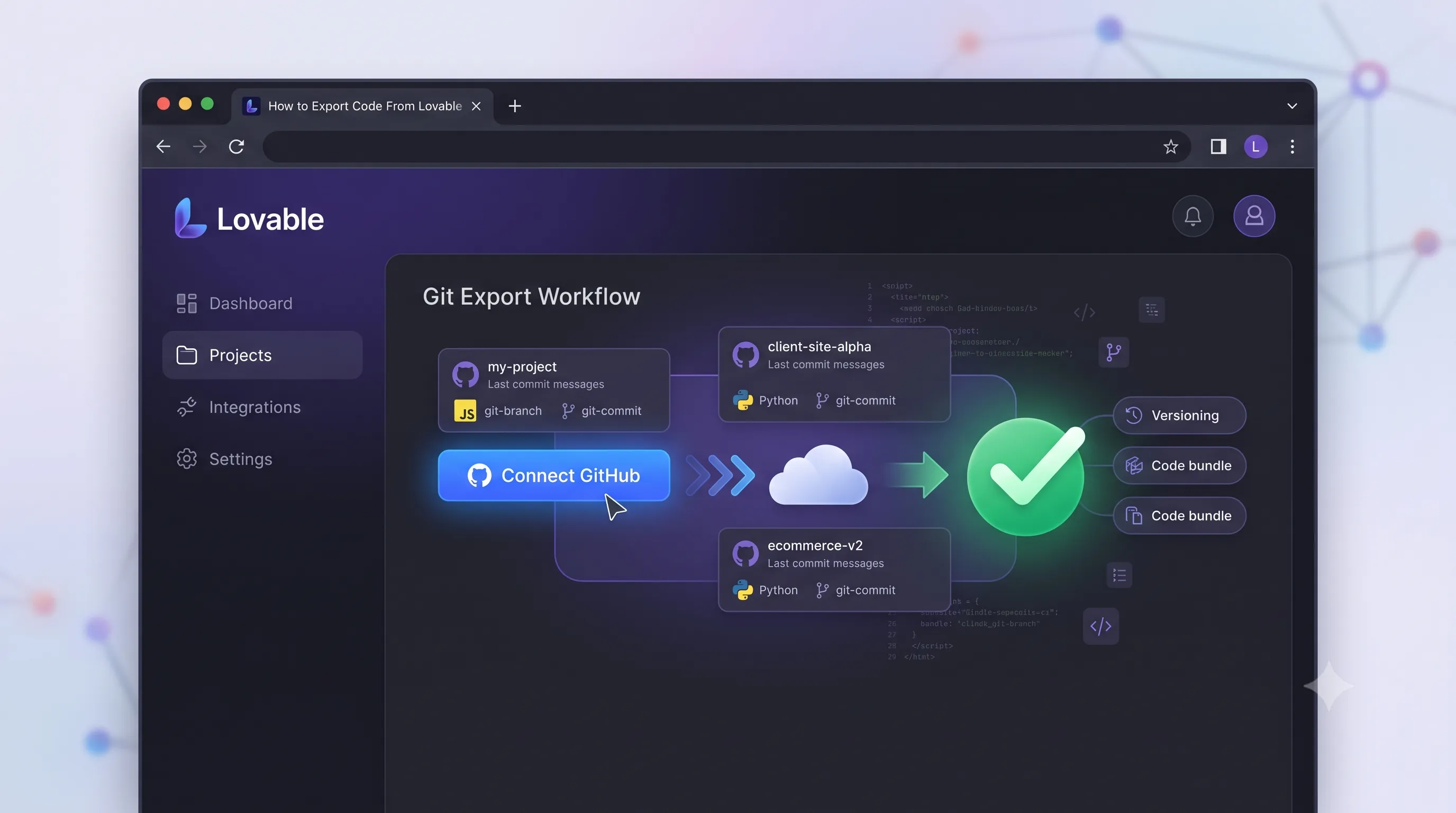Click the Python icon on ecommerce-v2
Image resolution: width=1456 pixels, height=813 pixels.
point(743,590)
